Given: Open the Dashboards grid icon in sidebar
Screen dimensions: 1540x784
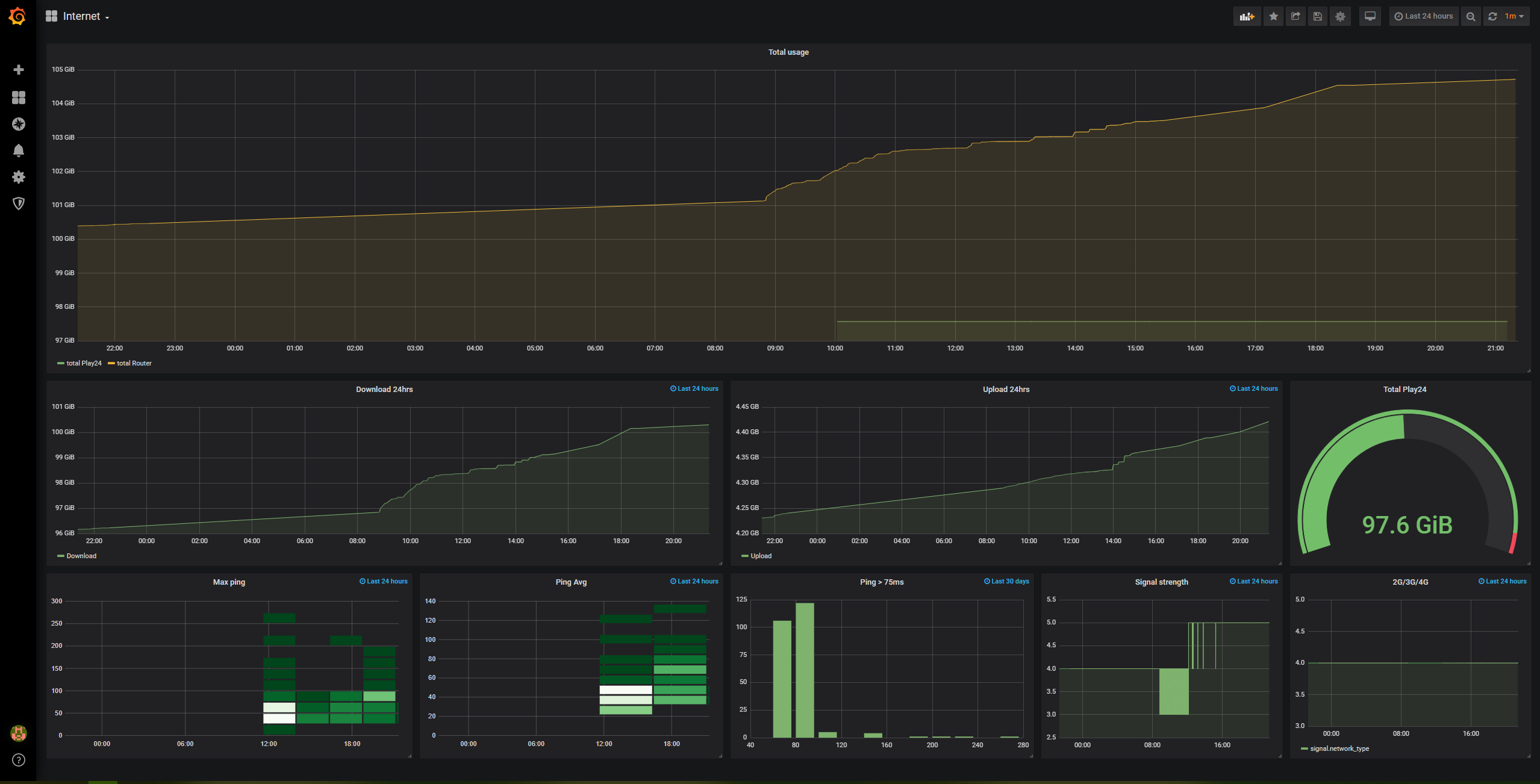Looking at the screenshot, I should pyautogui.click(x=19, y=98).
